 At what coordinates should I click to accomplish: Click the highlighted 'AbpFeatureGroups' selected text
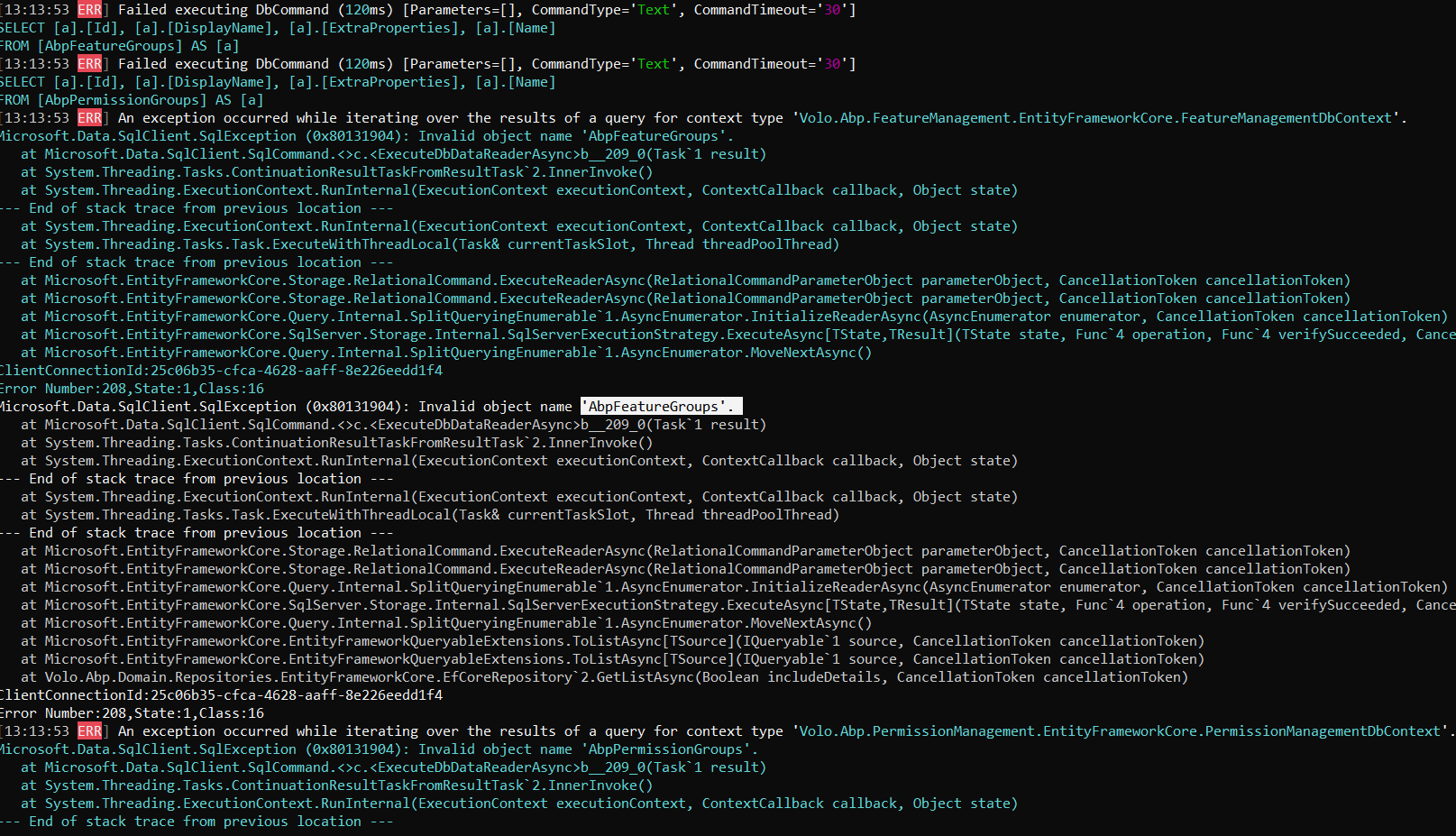tap(660, 407)
